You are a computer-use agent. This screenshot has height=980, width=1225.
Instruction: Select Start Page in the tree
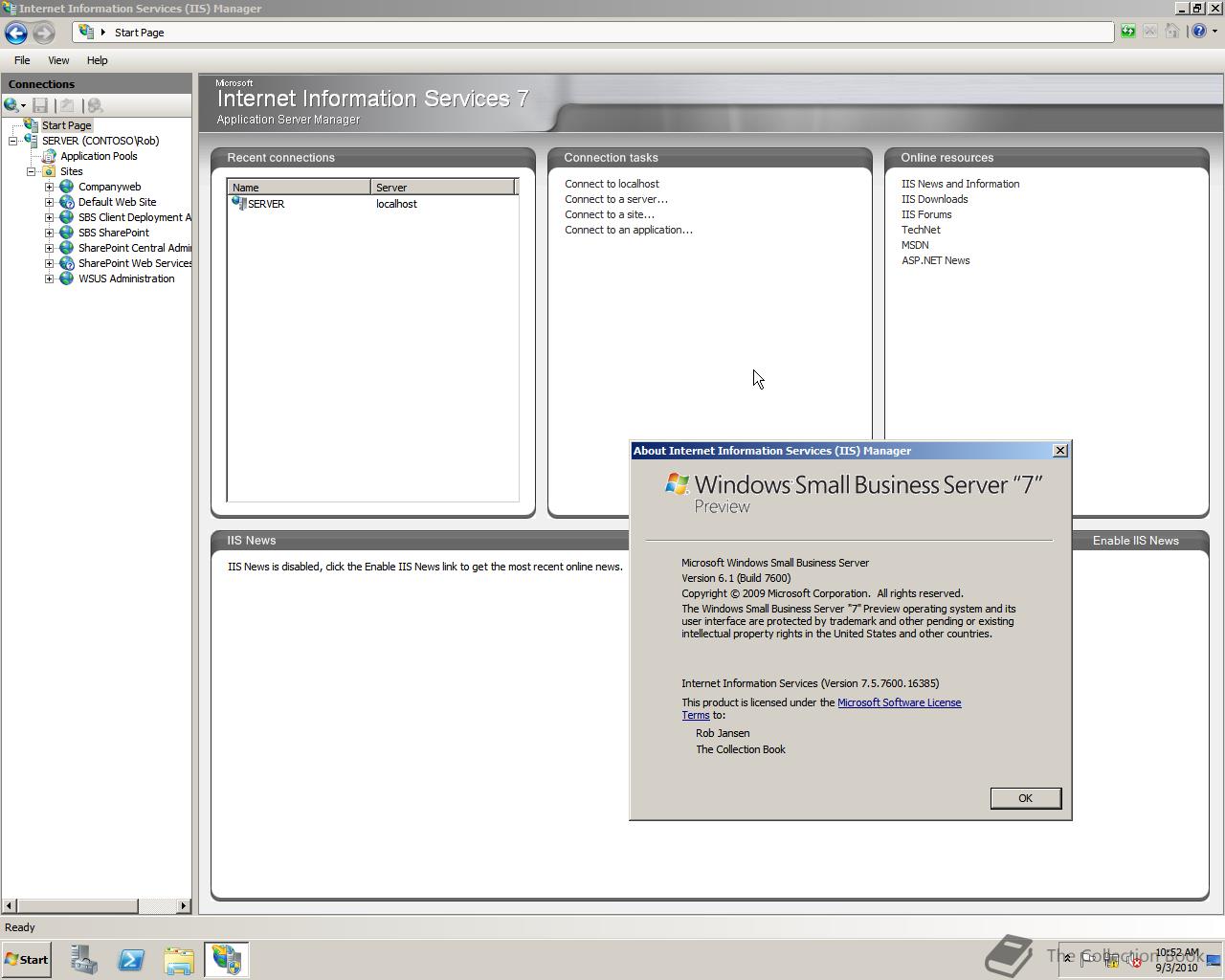click(66, 125)
